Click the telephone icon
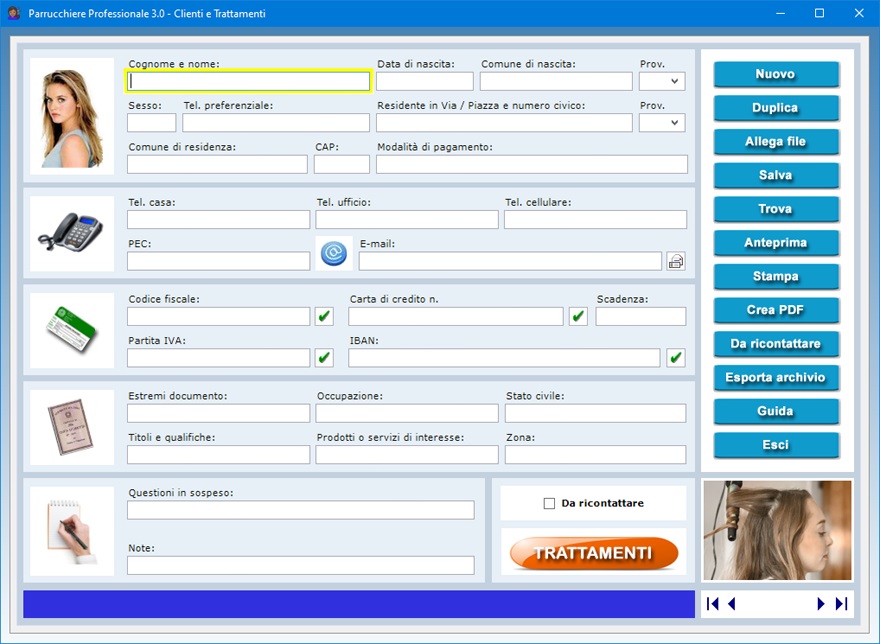Image resolution: width=880 pixels, height=644 pixels. pyautogui.click(x=72, y=234)
